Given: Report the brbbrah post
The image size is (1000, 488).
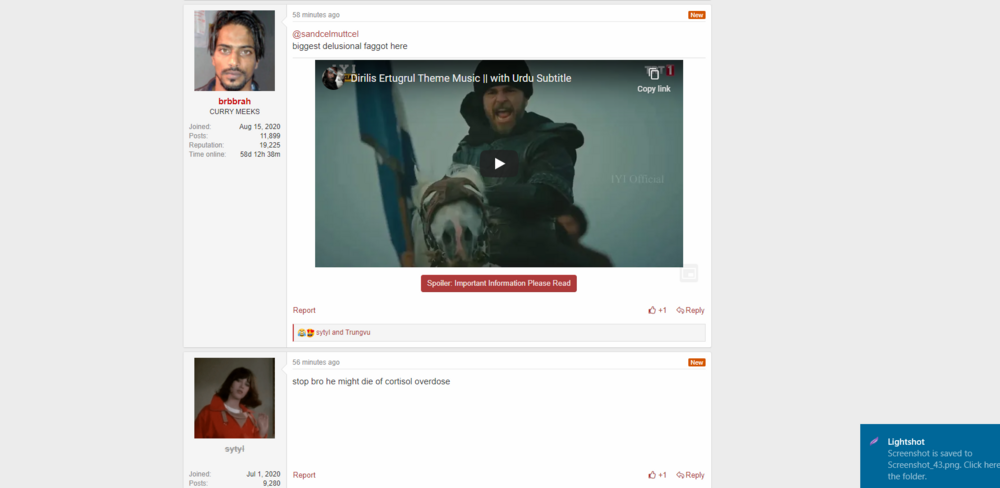Looking at the screenshot, I should (304, 311).
